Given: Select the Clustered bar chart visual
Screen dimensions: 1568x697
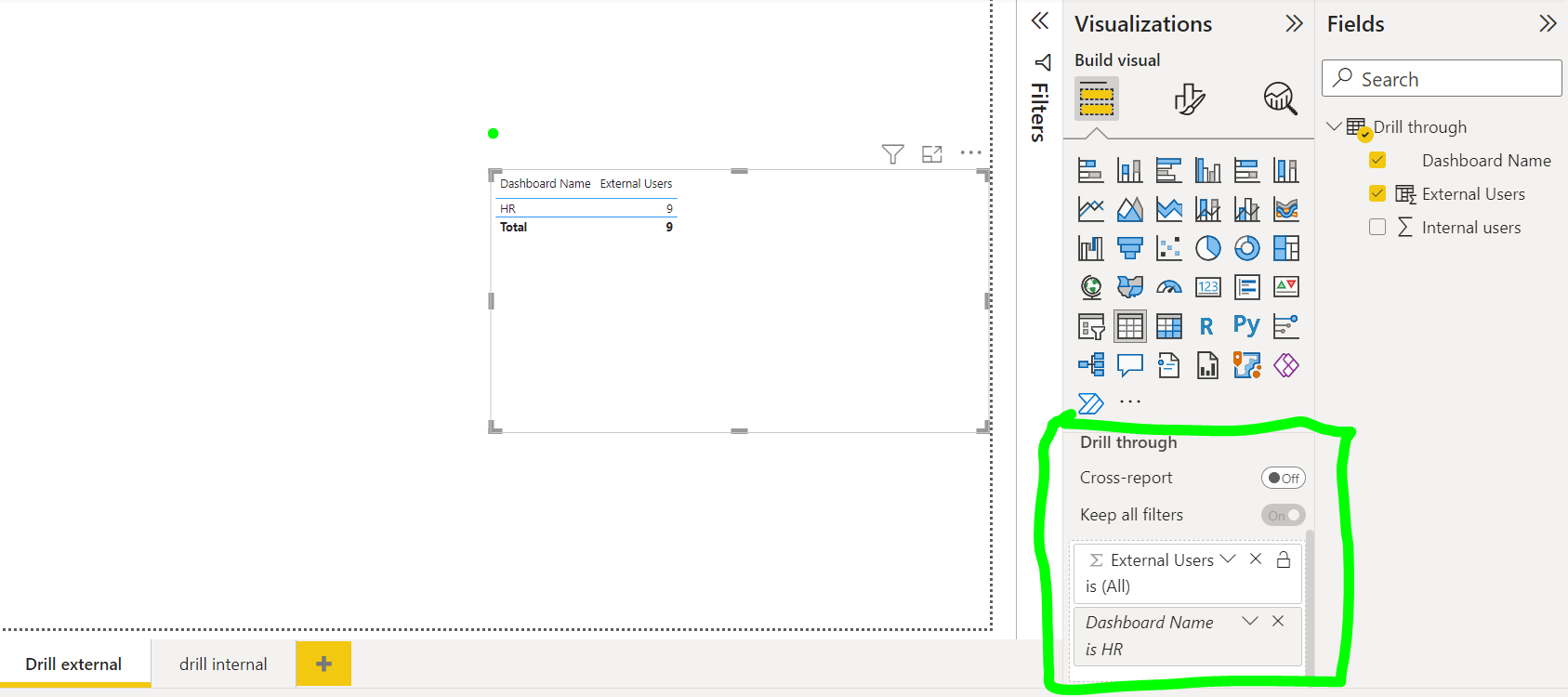Looking at the screenshot, I should click(1169, 170).
